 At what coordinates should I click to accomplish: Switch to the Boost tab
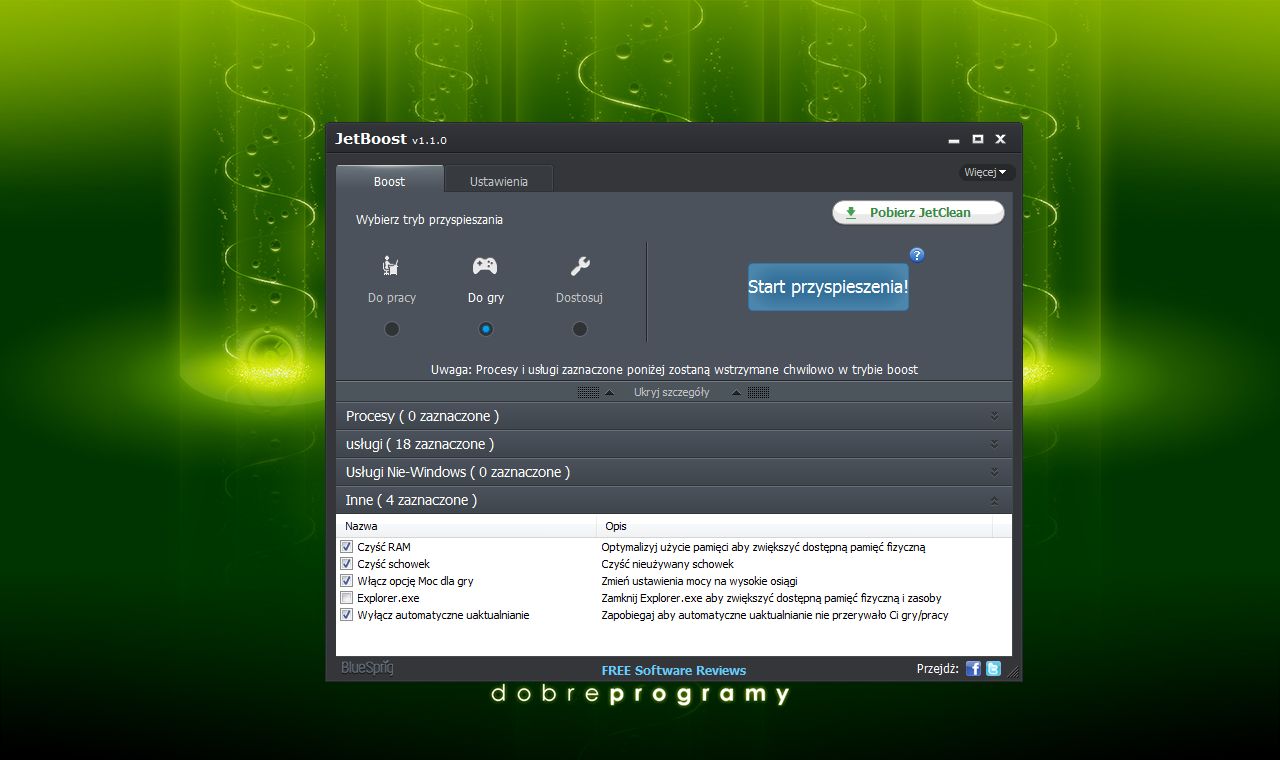389,180
